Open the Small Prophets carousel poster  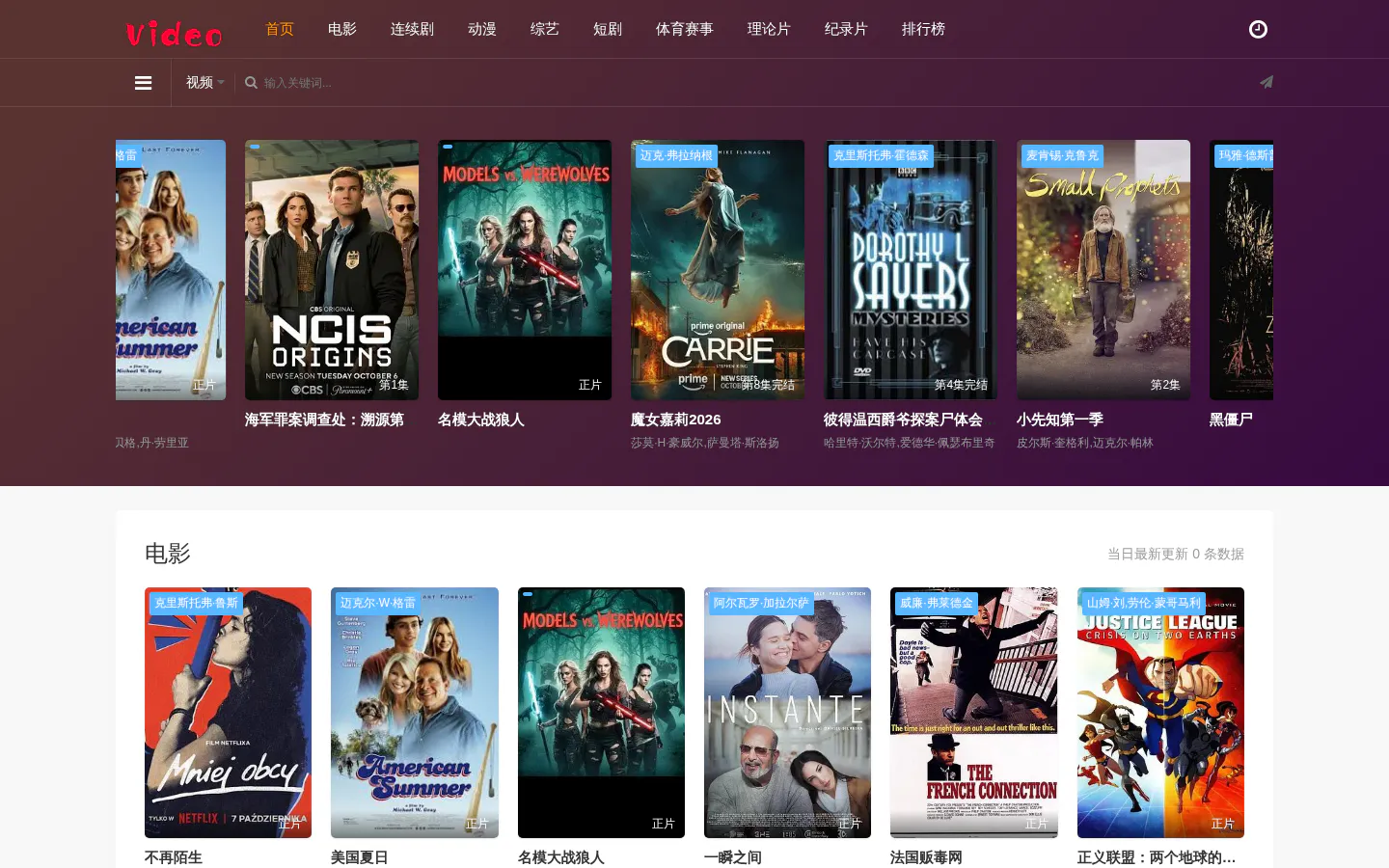point(1103,270)
